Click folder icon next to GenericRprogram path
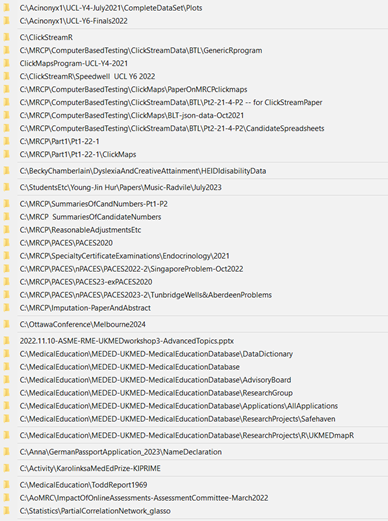The width and height of the screenshot is (388, 521). pyautogui.click(x=6, y=50)
